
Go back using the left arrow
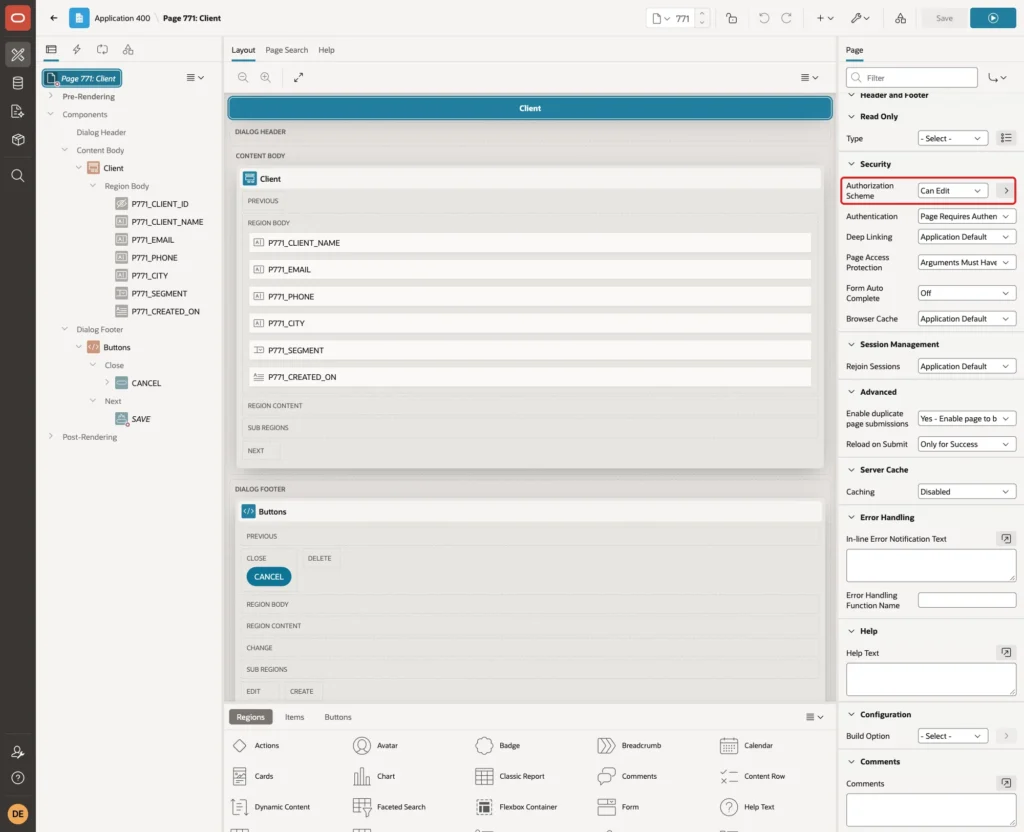(54, 18)
